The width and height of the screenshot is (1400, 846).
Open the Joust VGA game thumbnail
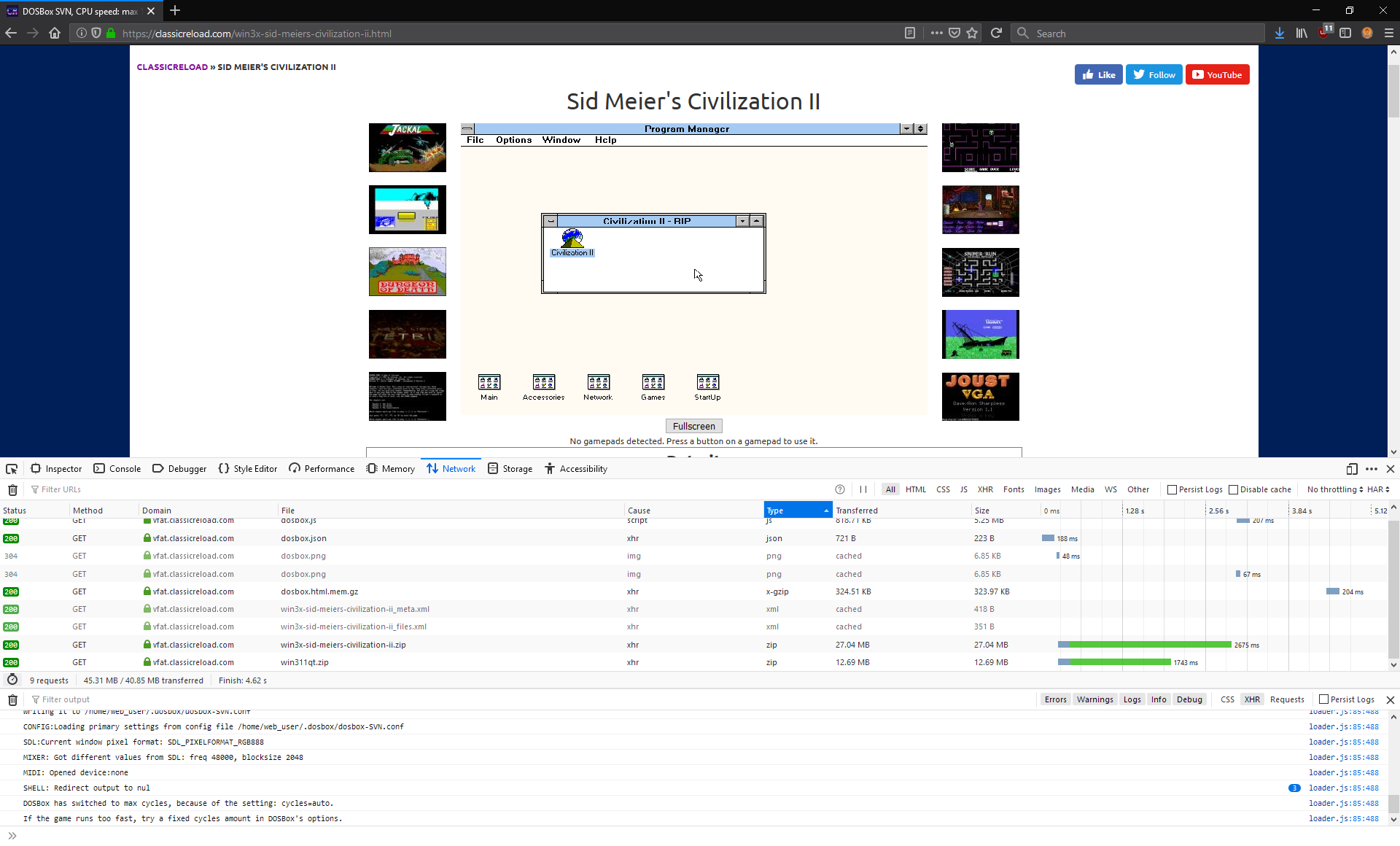coord(981,397)
